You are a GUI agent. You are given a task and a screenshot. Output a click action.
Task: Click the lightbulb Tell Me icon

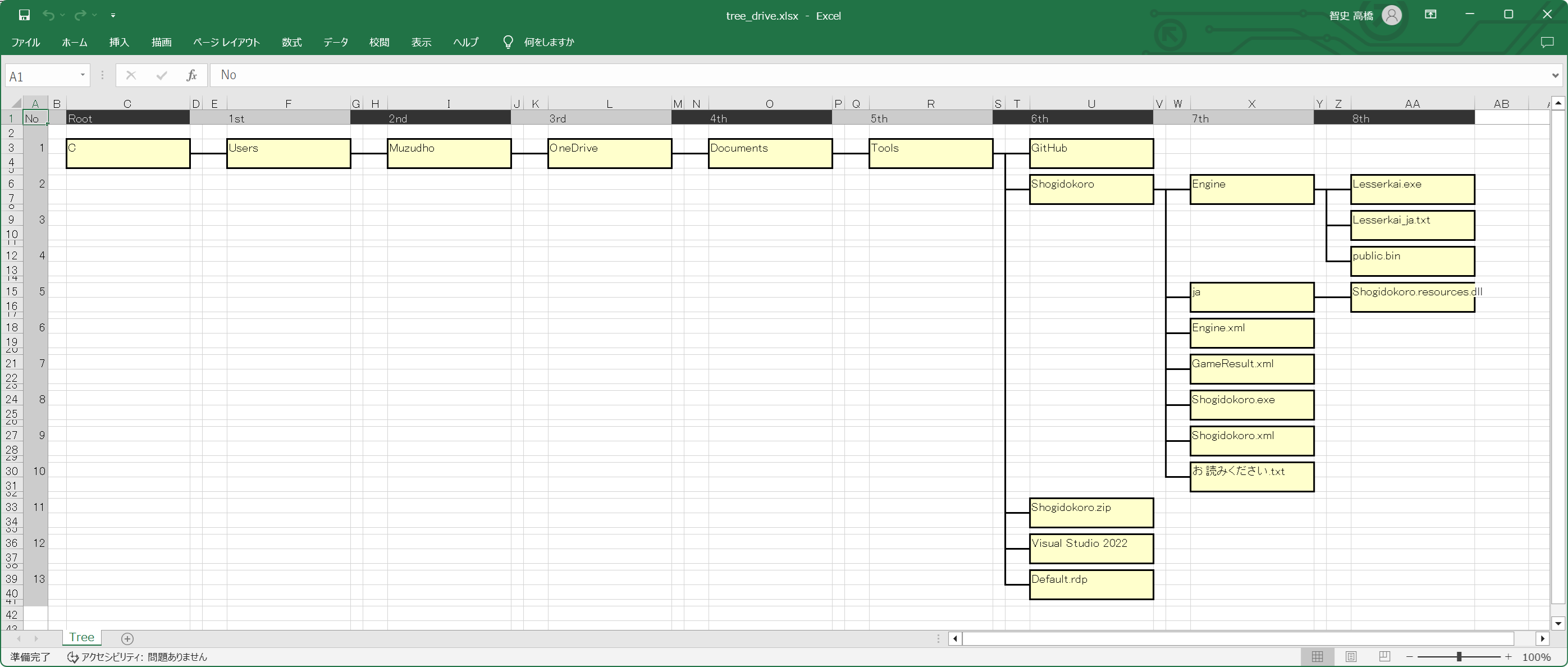tap(508, 42)
